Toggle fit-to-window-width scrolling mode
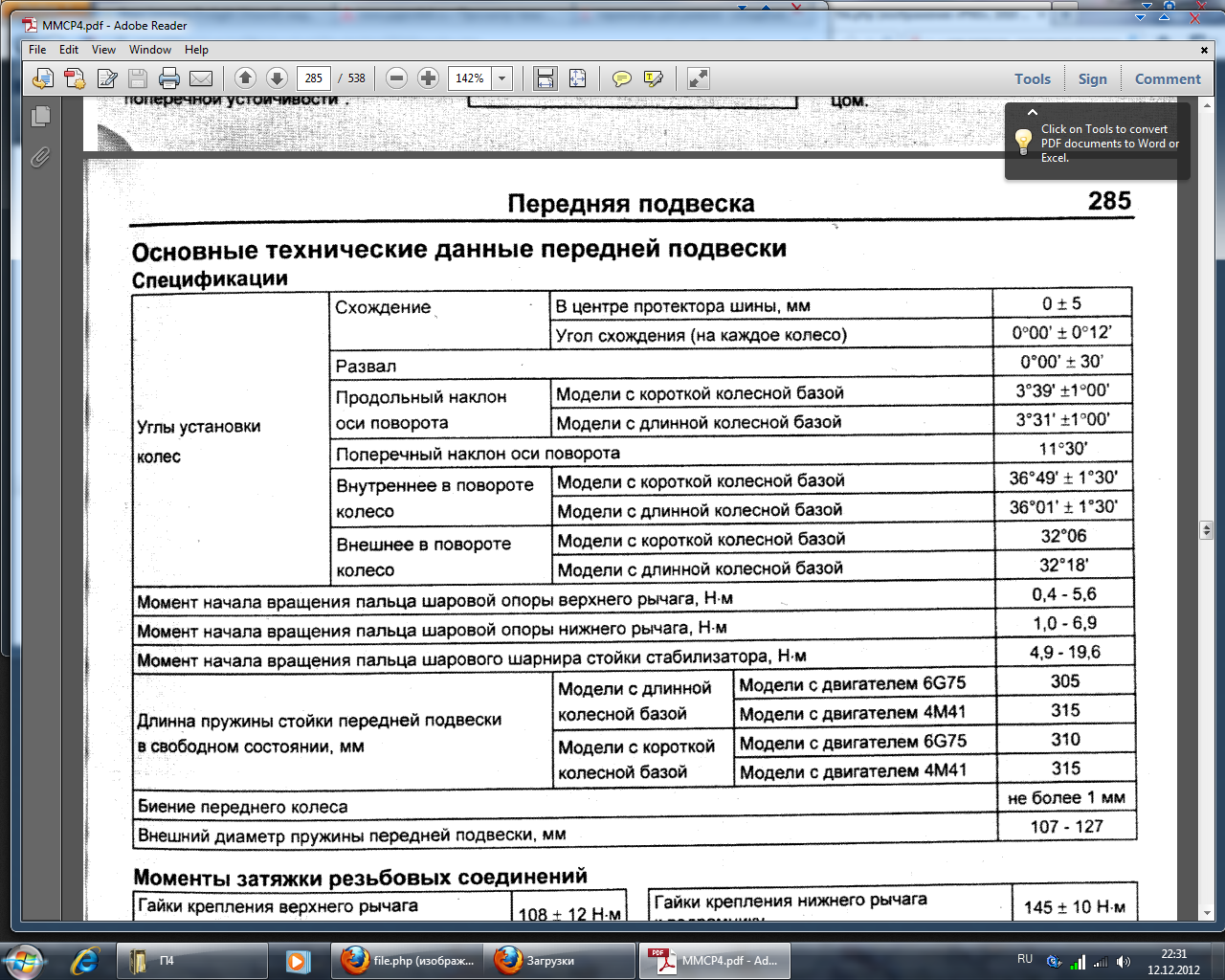The image size is (1225, 980). pyautogui.click(x=545, y=78)
